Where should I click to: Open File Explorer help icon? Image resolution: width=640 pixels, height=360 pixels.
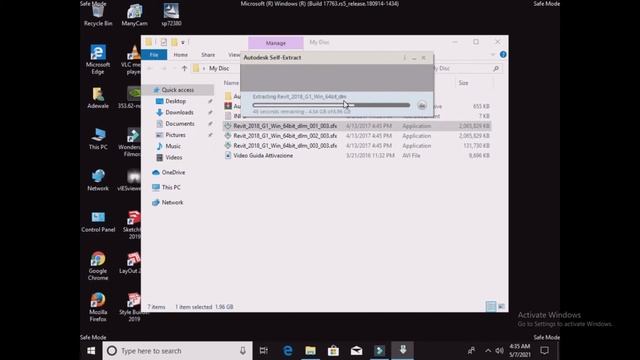point(503,55)
